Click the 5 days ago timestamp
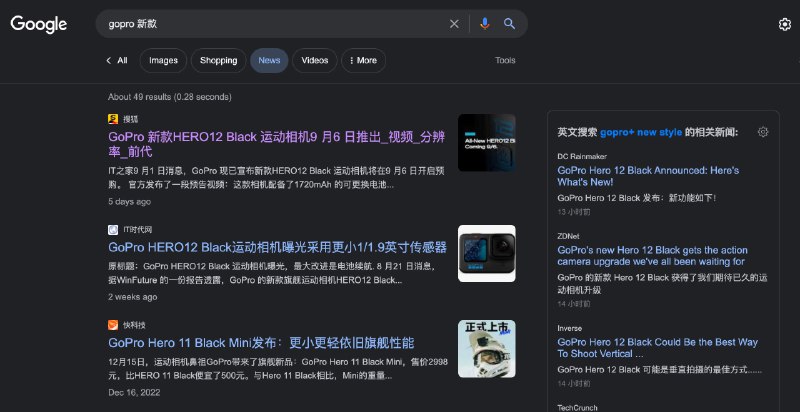Viewport: 800px width, 412px height. pyautogui.click(x=130, y=202)
